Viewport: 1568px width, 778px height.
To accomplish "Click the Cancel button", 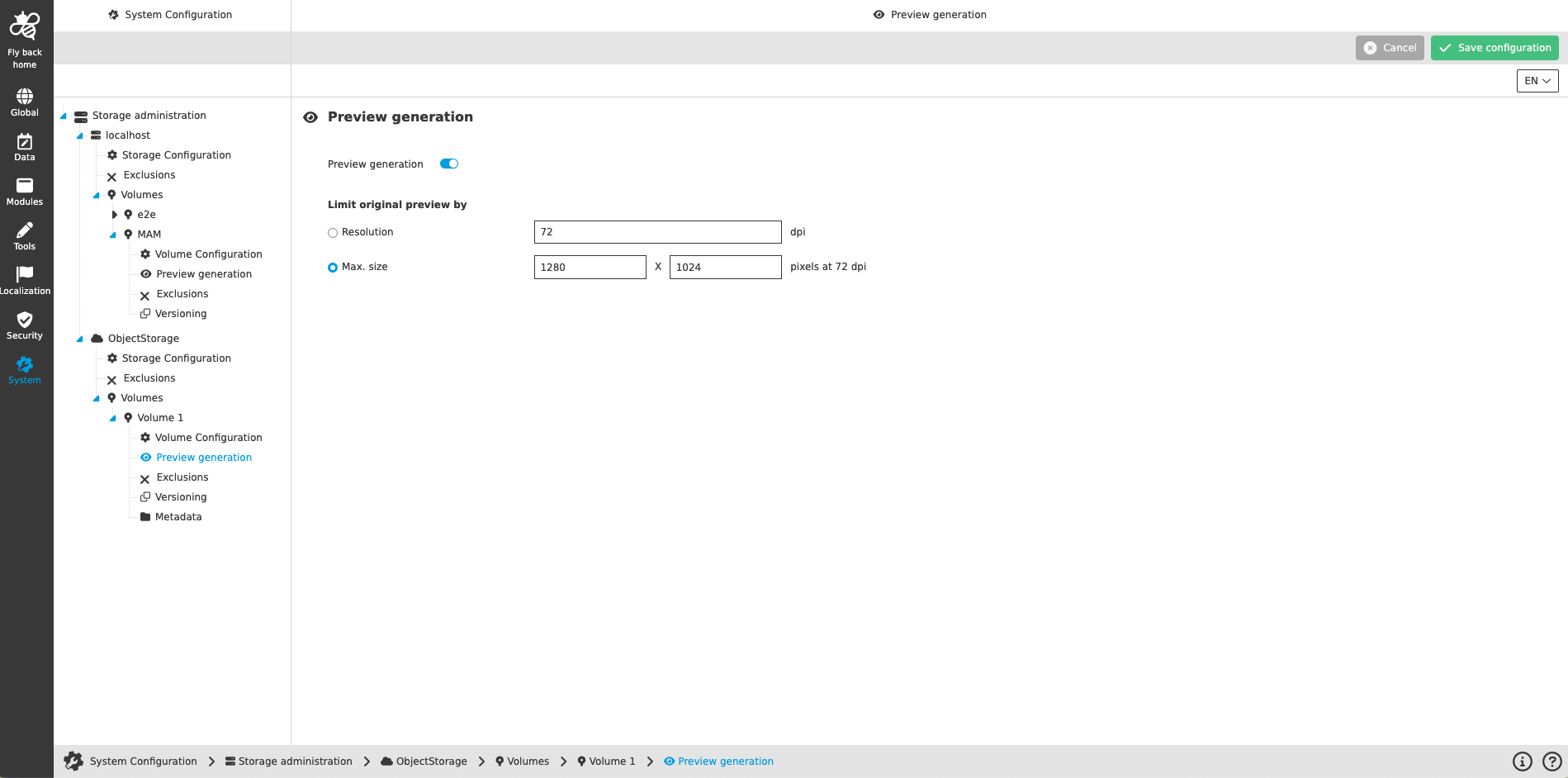I will click(x=1390, y=47).
